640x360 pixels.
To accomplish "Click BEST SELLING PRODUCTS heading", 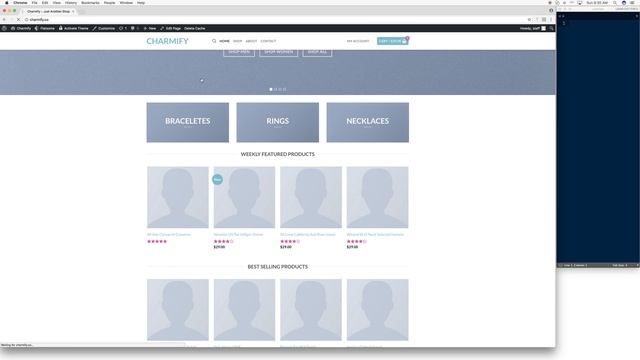I will point(278,267).
